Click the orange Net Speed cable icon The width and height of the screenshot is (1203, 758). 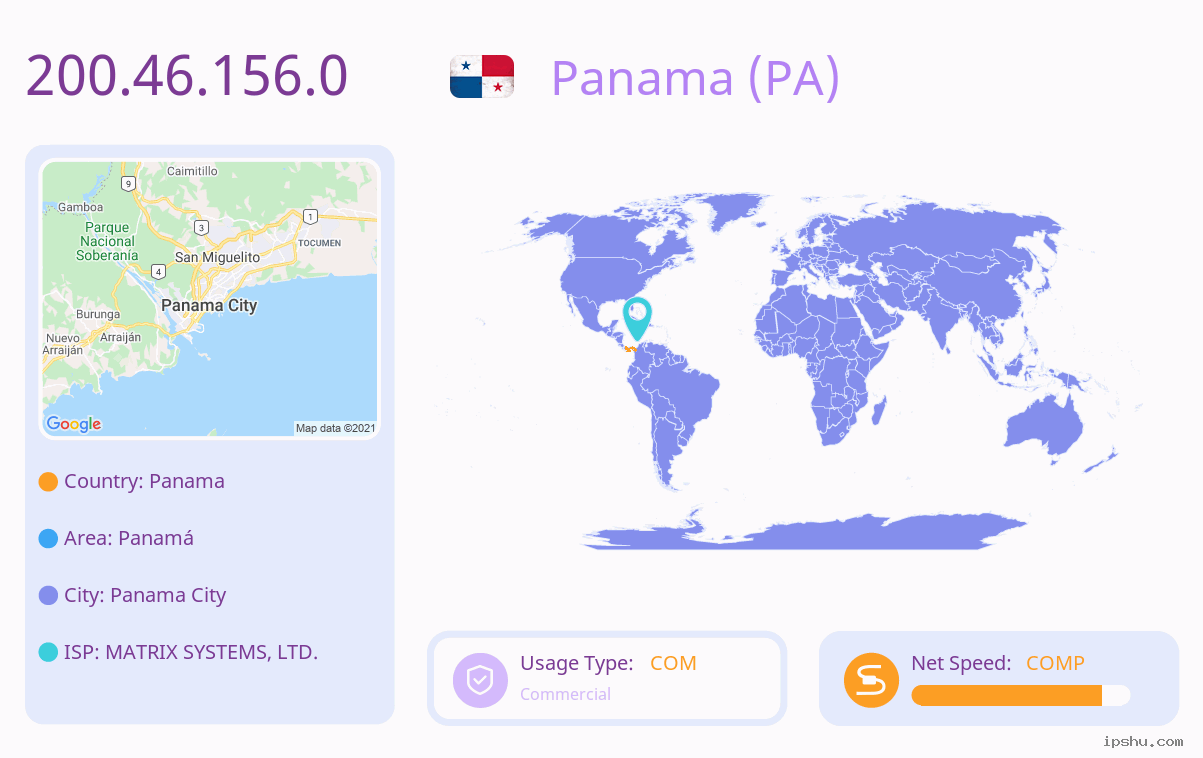[871, 680]
